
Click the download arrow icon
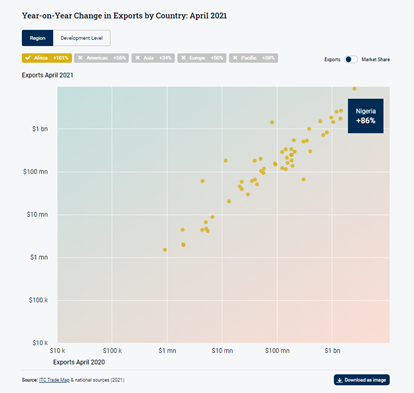tap(340, 380)
